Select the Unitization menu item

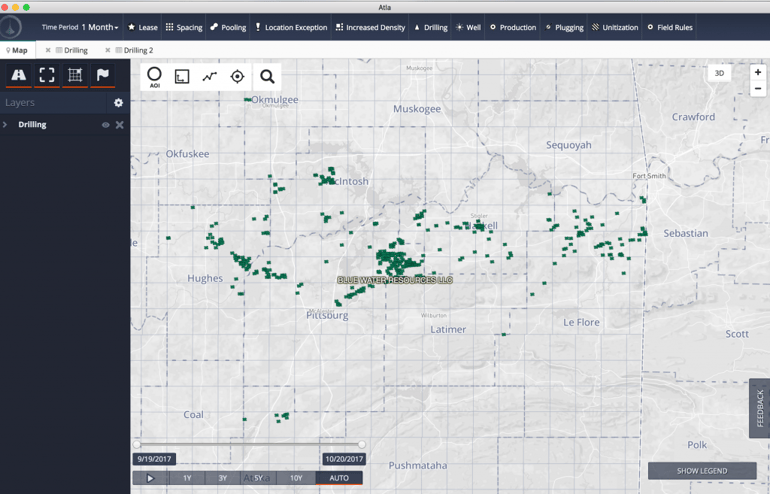[x=615, y=27]
